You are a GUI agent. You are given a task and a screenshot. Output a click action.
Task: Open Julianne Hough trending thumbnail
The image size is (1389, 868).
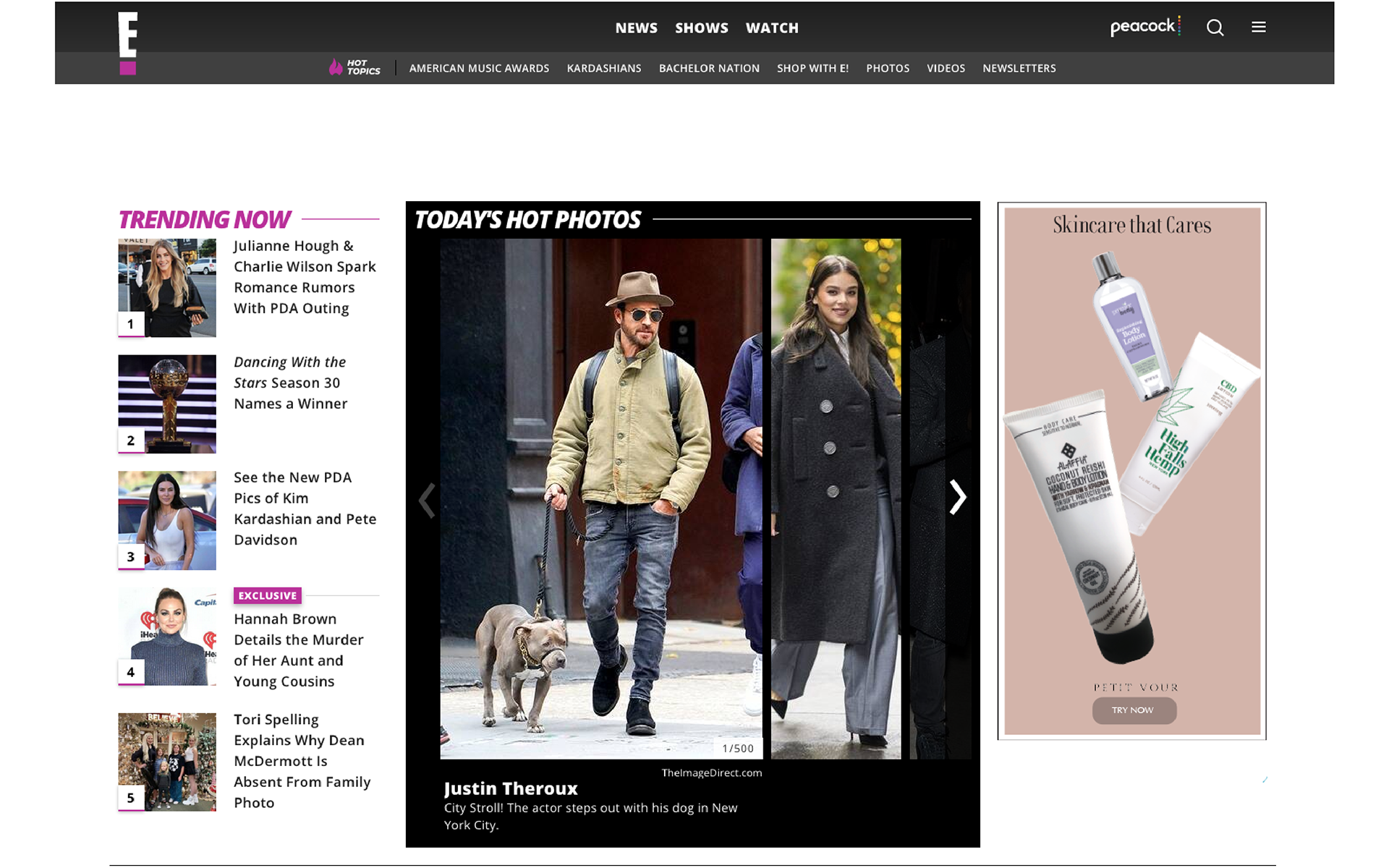(167, 288)
